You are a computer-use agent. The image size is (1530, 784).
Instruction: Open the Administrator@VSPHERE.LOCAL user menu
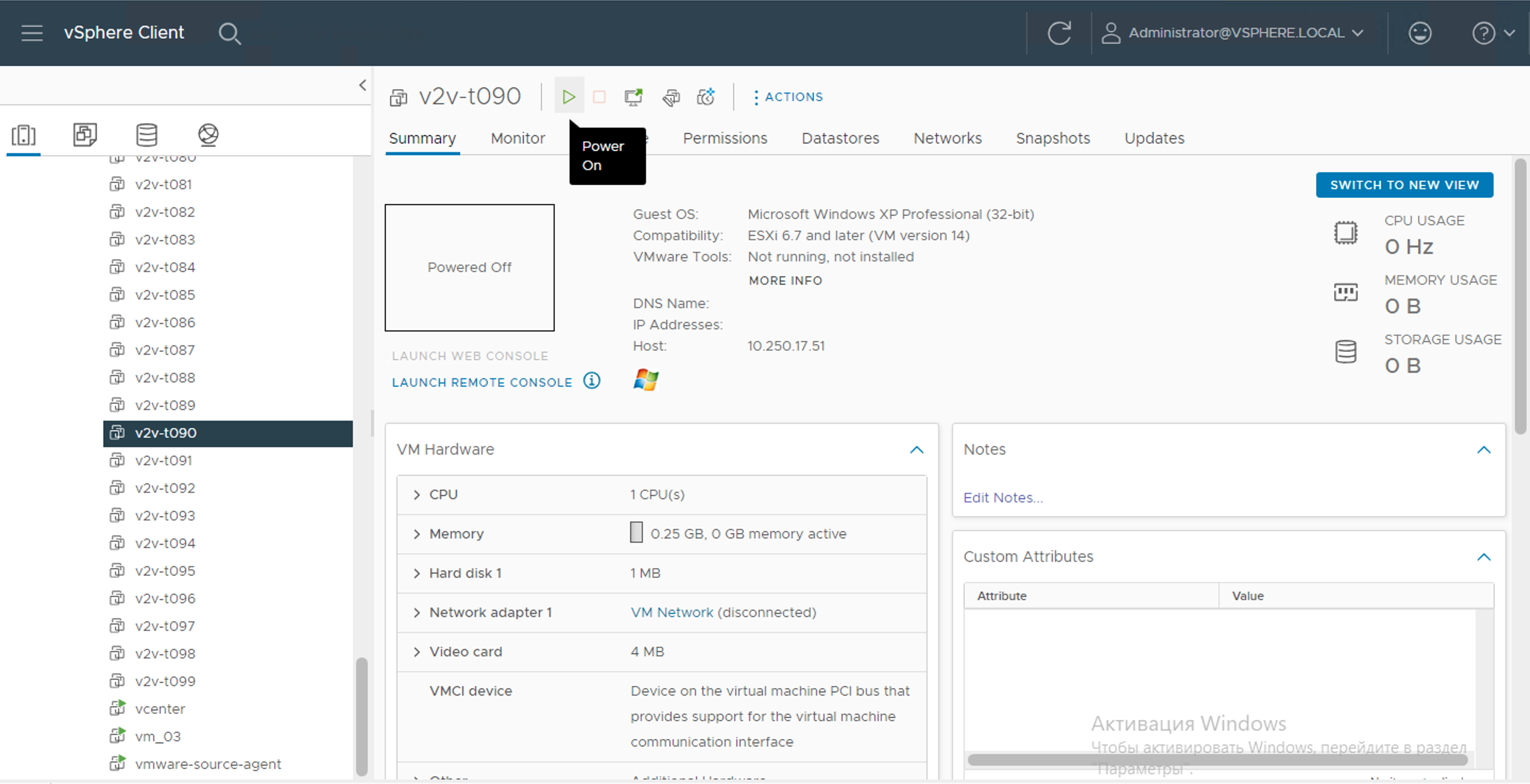click(1232, 33)
